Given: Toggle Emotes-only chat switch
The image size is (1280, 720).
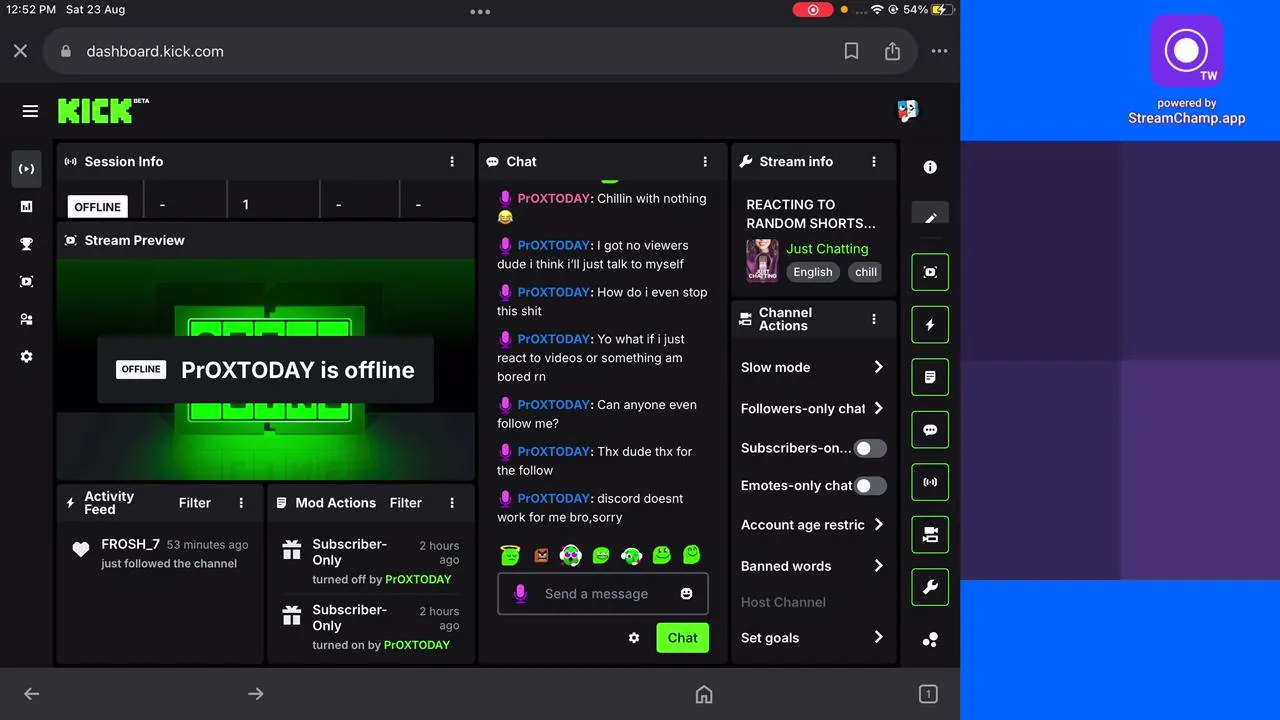Looking at the screenshot, I should pos(870,486).
